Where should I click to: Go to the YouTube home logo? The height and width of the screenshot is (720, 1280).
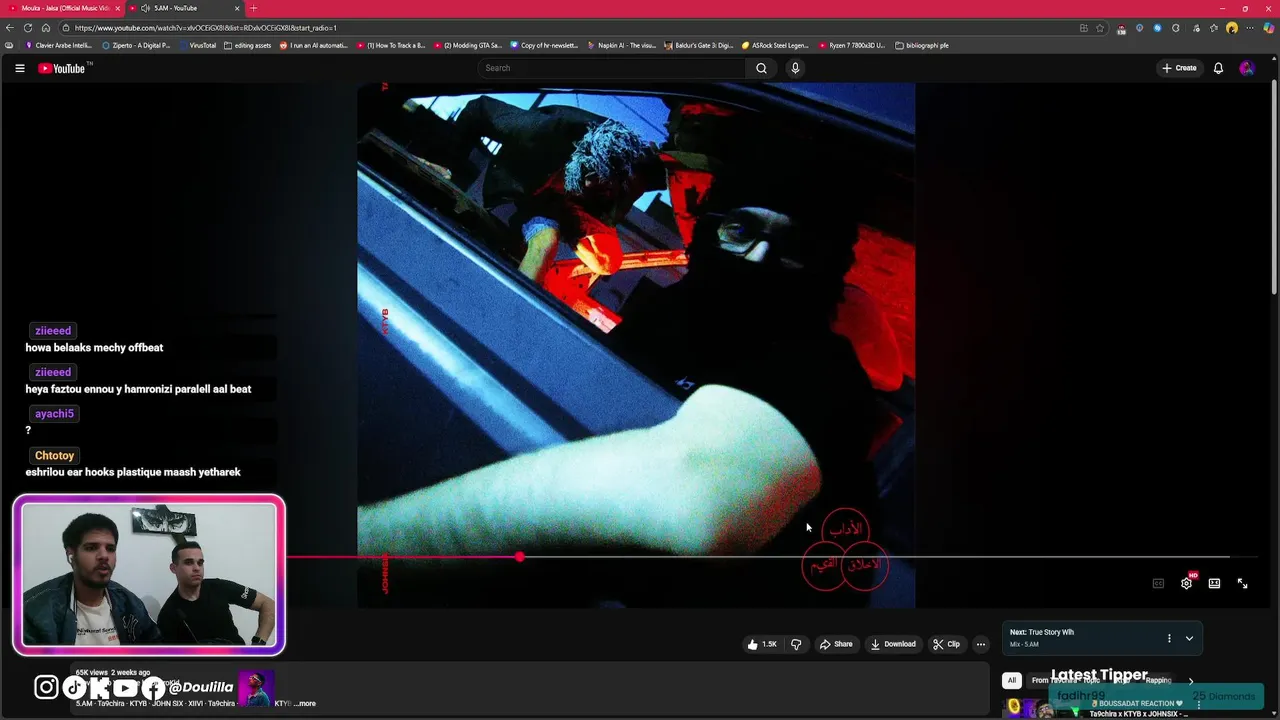pyautogui.click(x=62, y=68)
